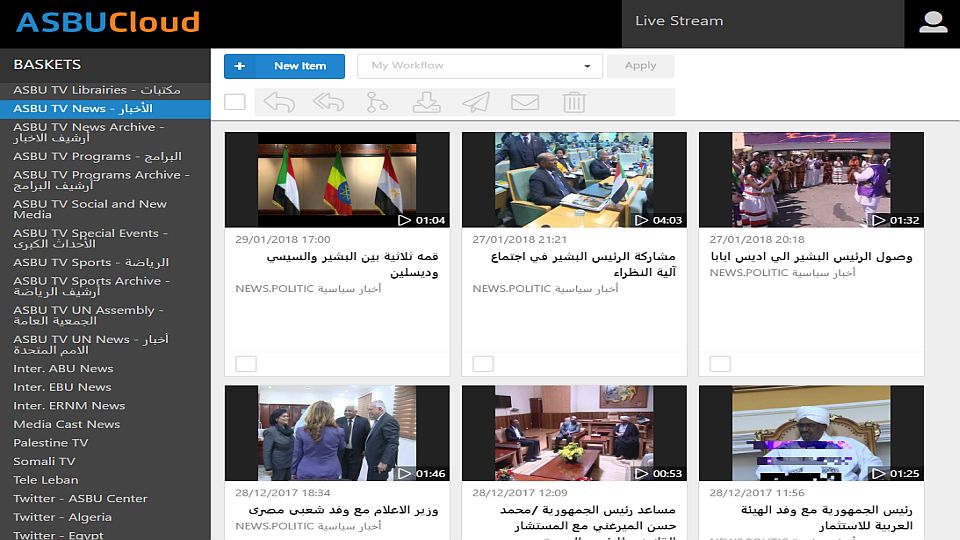960x540 pixels.
Task: Open the 28/12/2017 18:34 video thumbnail
Action: [337, 433]
